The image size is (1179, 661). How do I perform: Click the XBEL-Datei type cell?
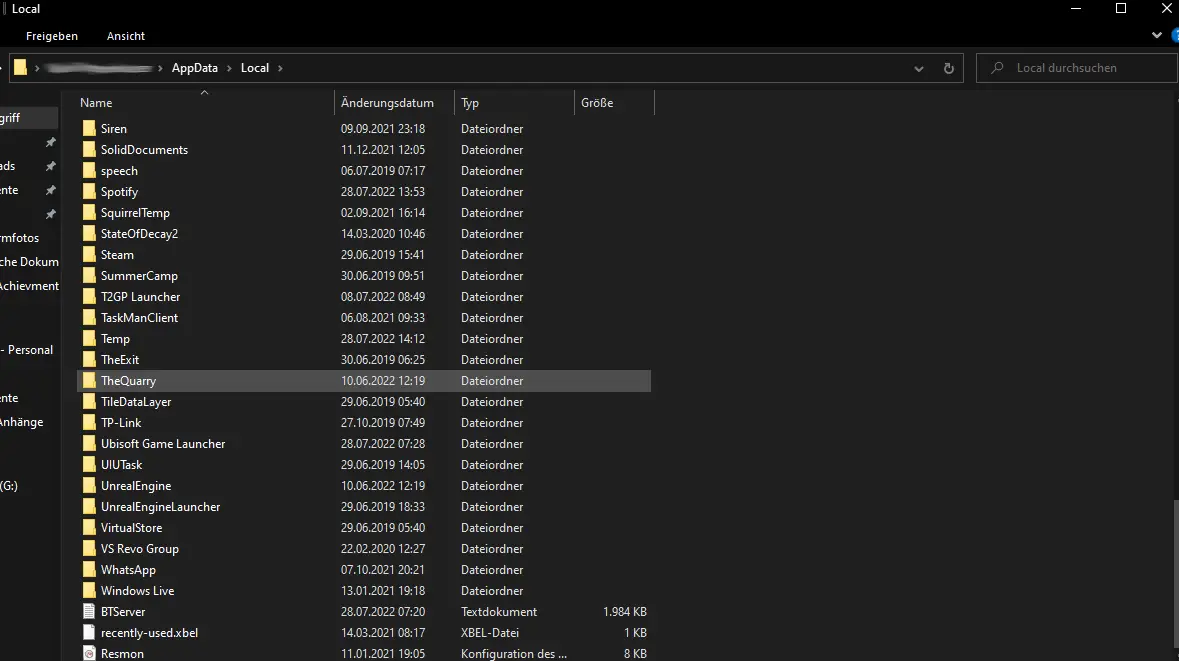(x=490, y=633)
